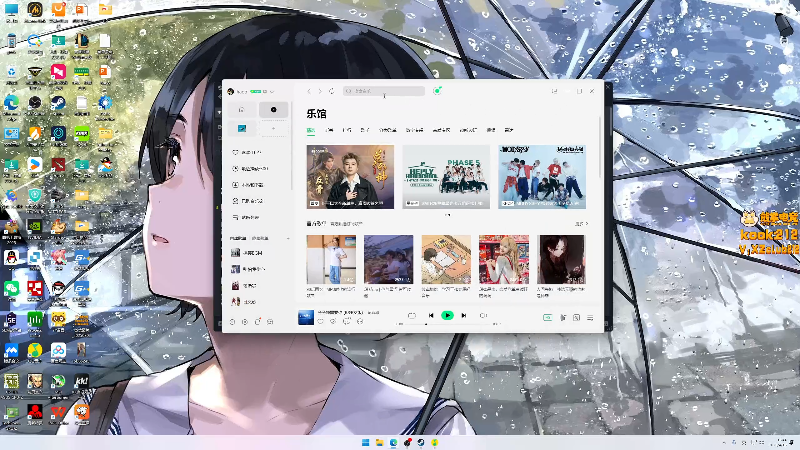
Task: Open the banner with dancing boy group
Action: [542, 177]
